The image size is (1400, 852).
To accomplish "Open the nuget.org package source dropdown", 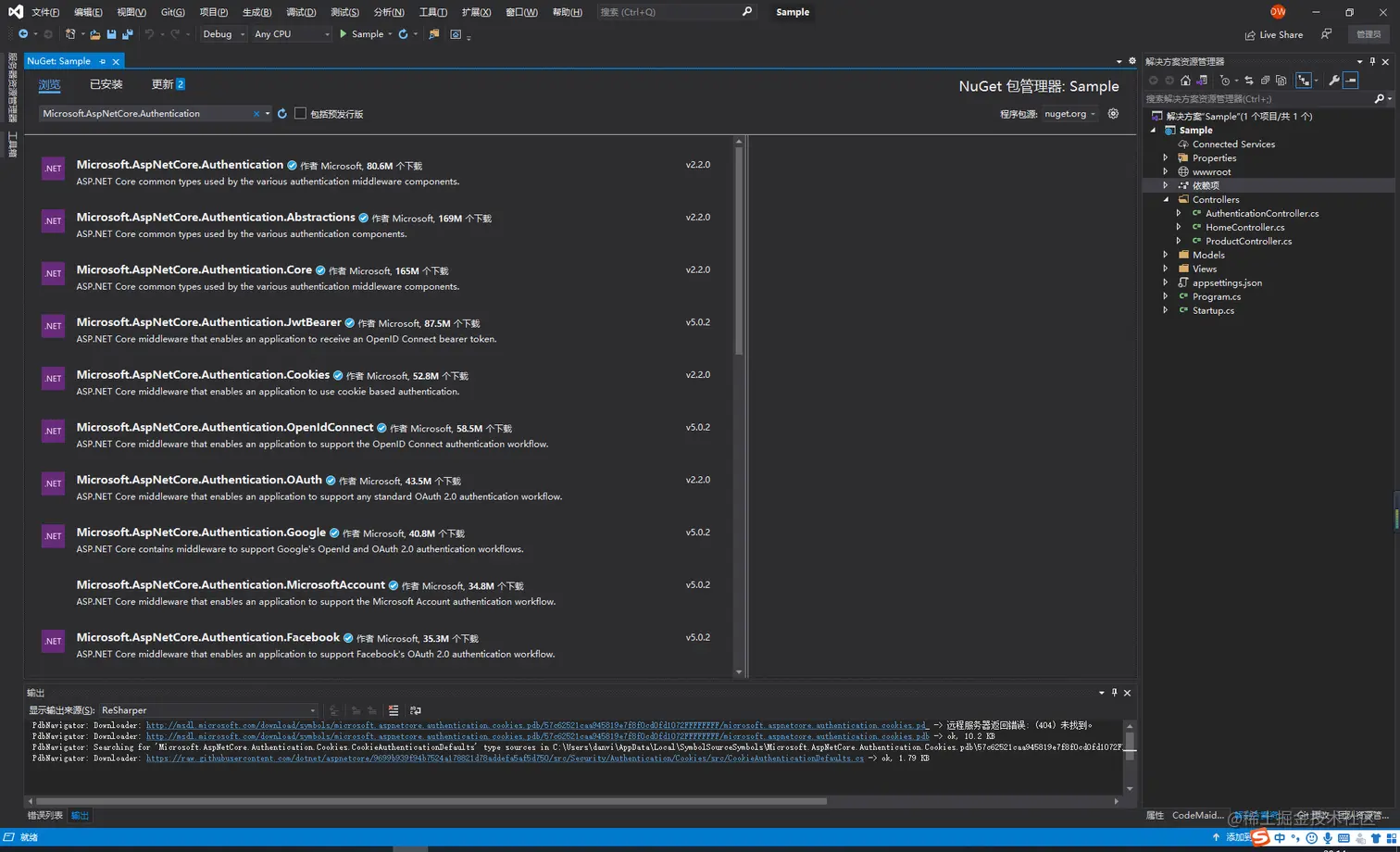I will point(1069,114).
